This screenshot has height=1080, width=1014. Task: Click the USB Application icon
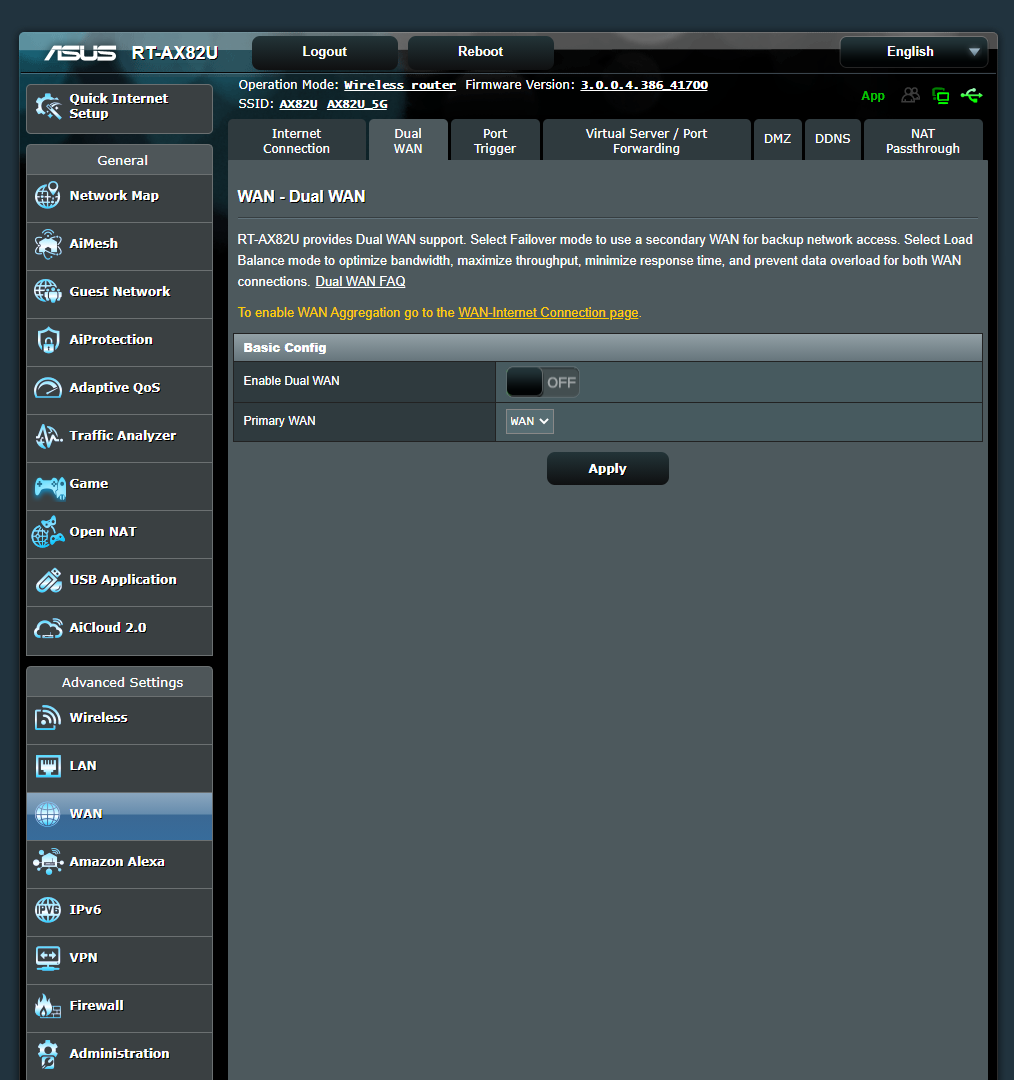[48, 581]
